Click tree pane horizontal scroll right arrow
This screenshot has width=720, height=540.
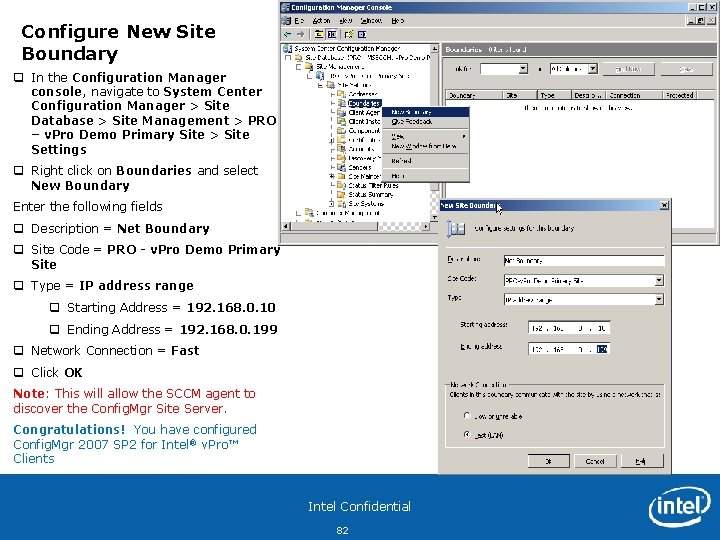(426, 226)
